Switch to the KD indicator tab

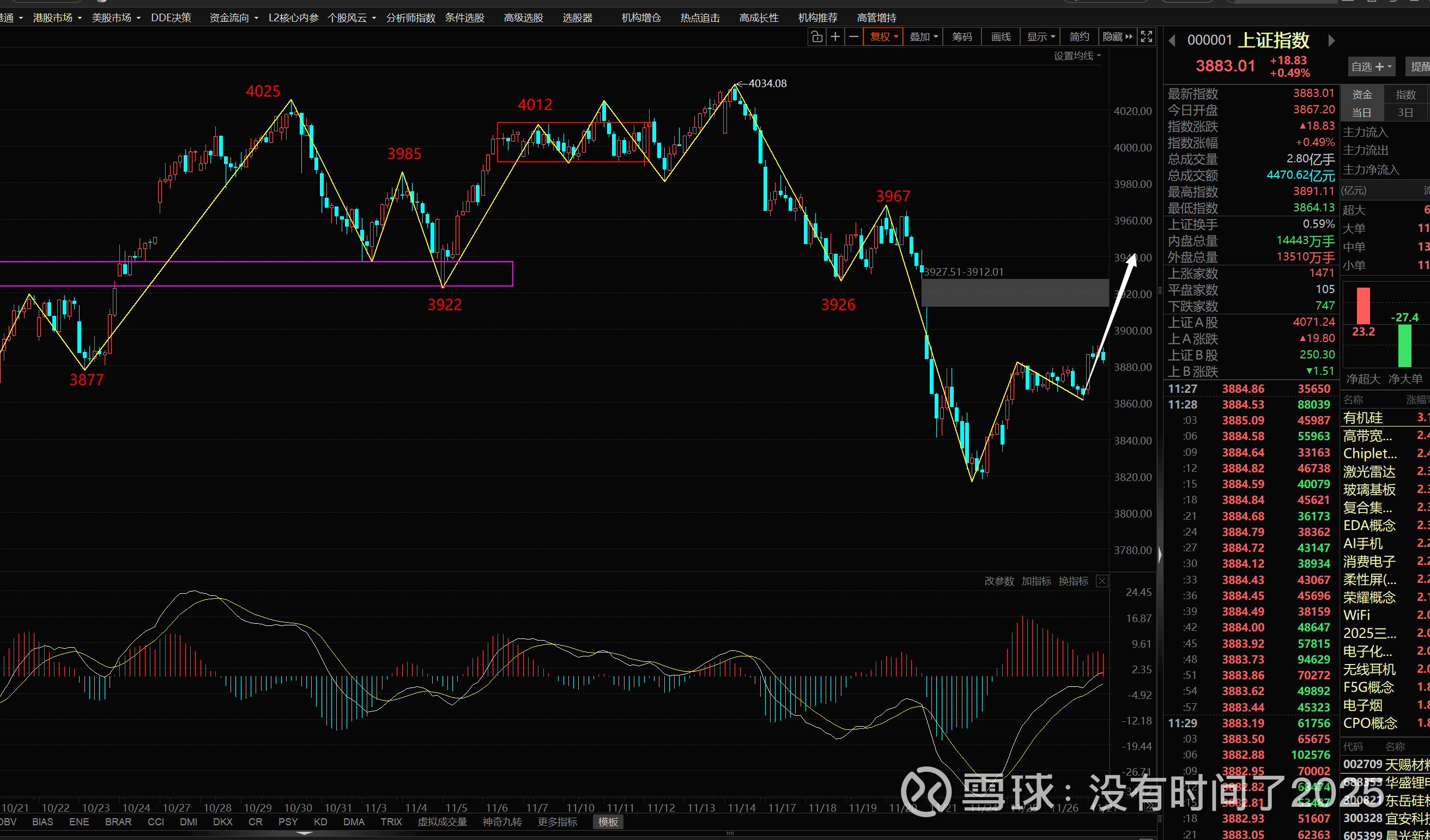tap(320, 822)
